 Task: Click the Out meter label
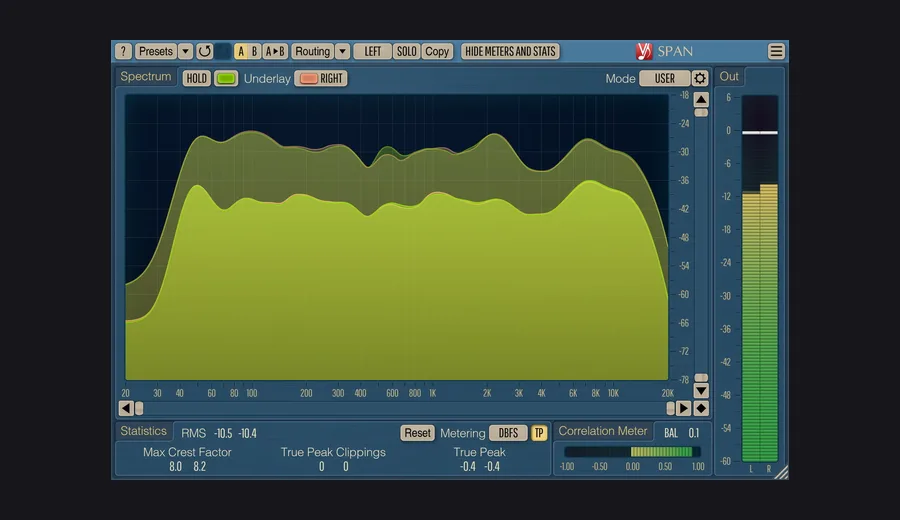tap(729, 76)
